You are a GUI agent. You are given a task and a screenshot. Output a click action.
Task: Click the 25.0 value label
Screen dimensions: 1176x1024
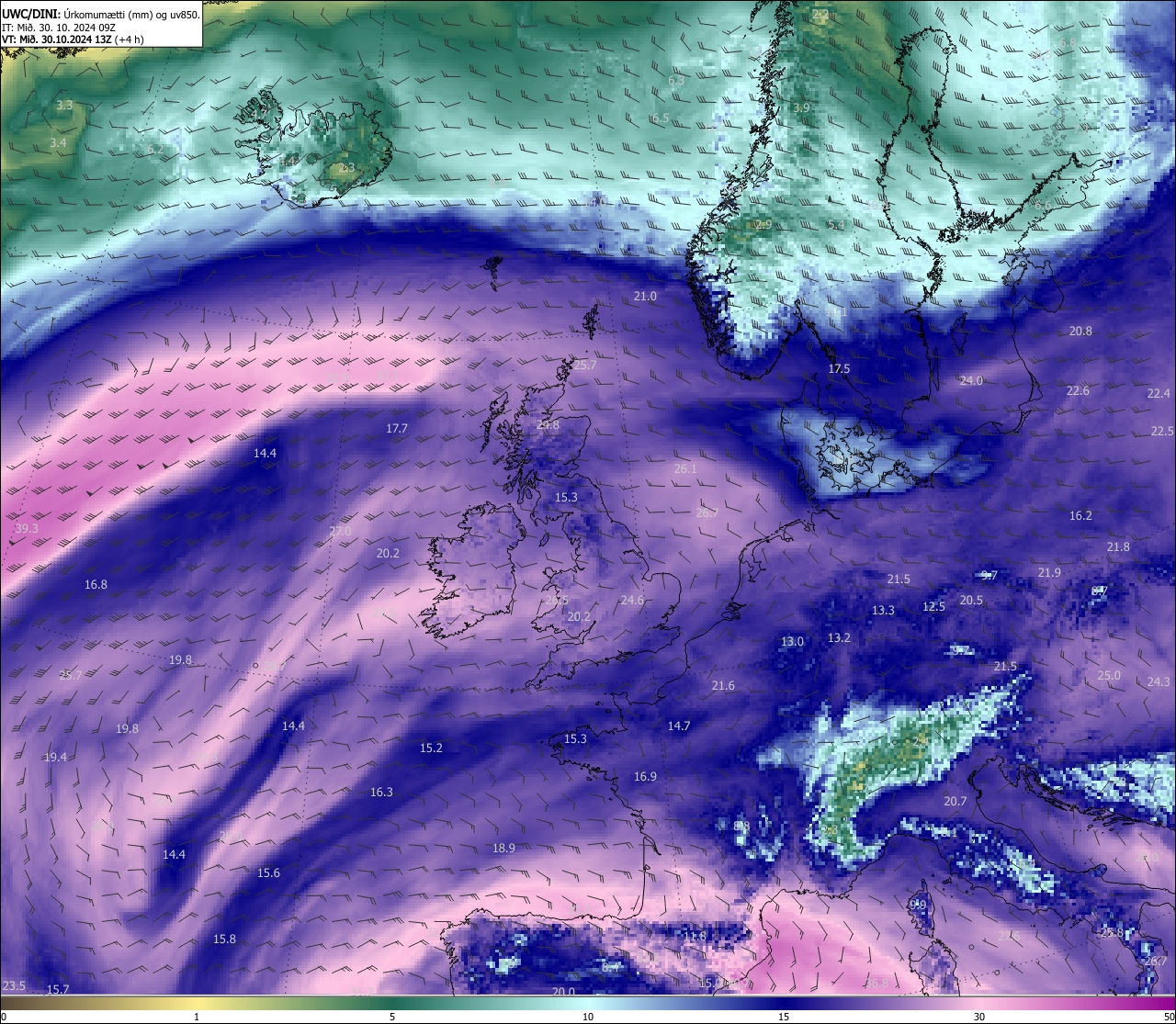tap(1109, 675)
